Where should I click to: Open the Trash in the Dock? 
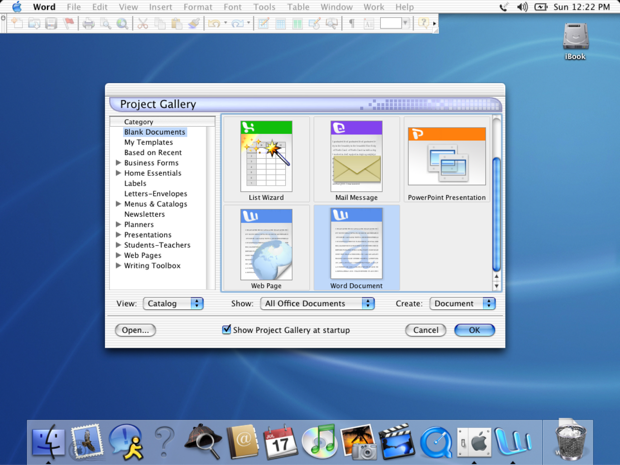click(570, 440)
